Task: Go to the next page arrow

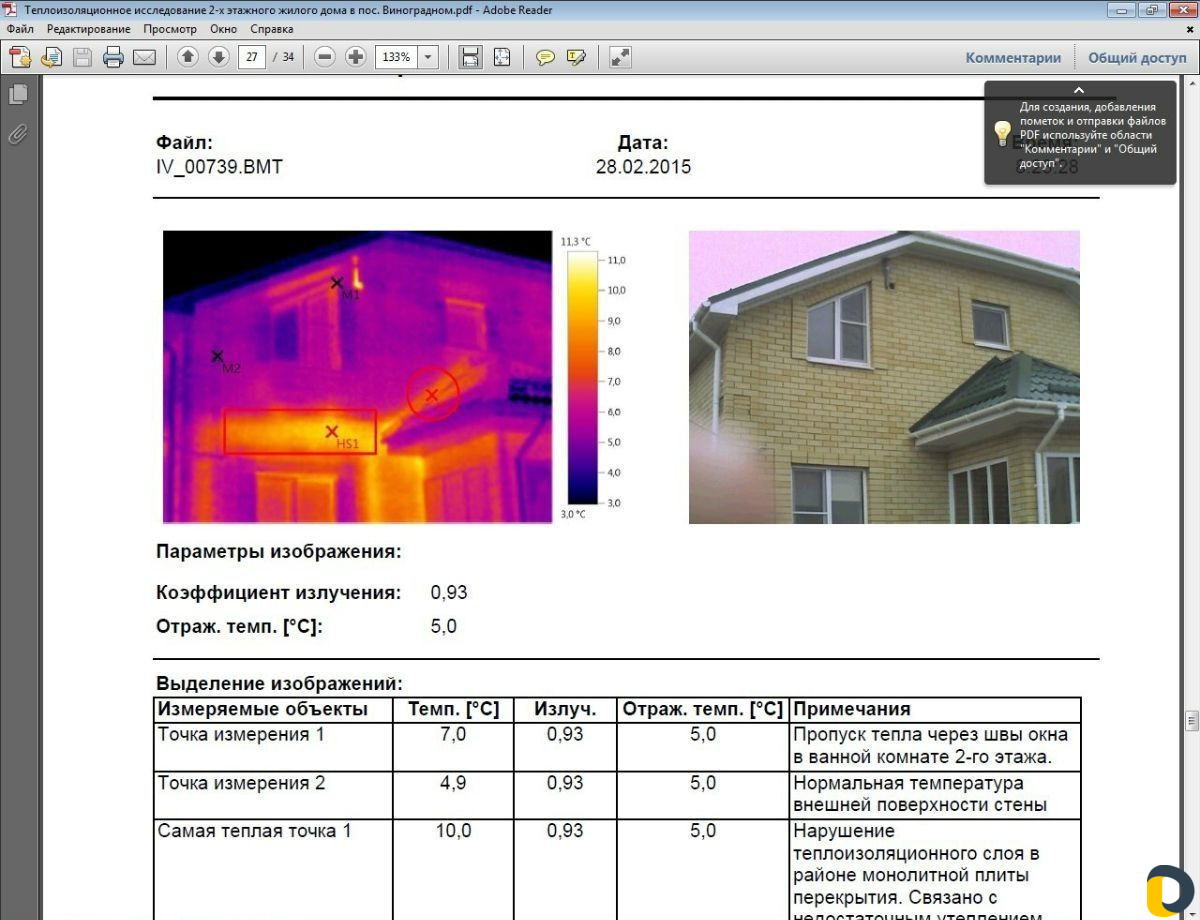Action: (x=218, y=57)
